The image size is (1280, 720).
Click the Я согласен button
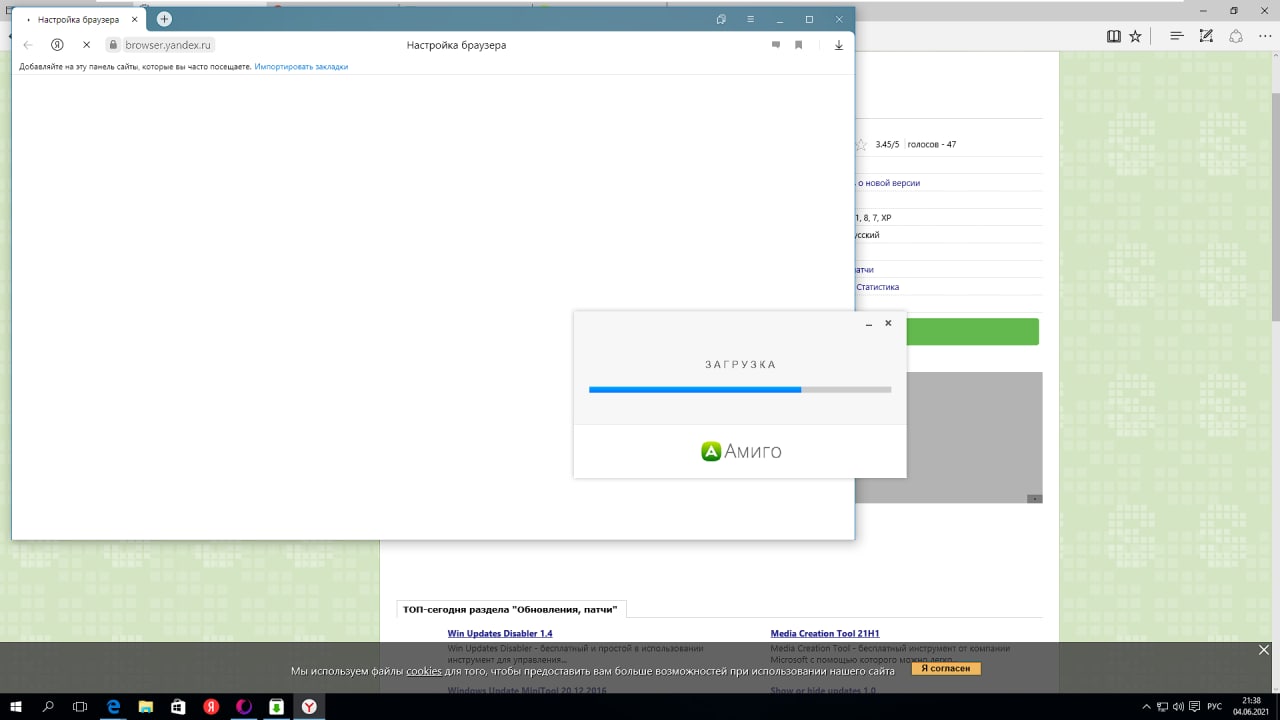coord(946,668)
